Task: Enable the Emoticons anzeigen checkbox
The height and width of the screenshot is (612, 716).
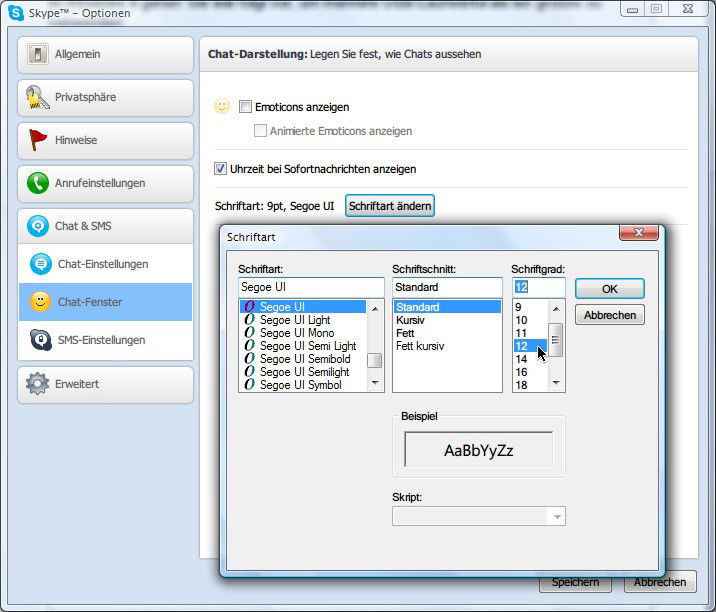Action: (245, 107)
